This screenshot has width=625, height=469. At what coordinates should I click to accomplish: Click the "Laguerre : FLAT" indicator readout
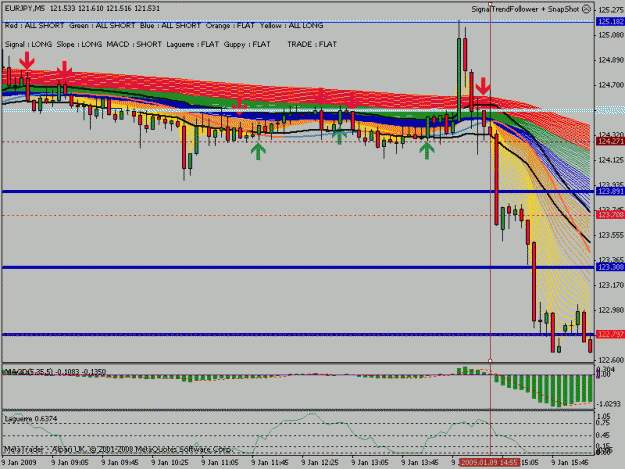193,44
